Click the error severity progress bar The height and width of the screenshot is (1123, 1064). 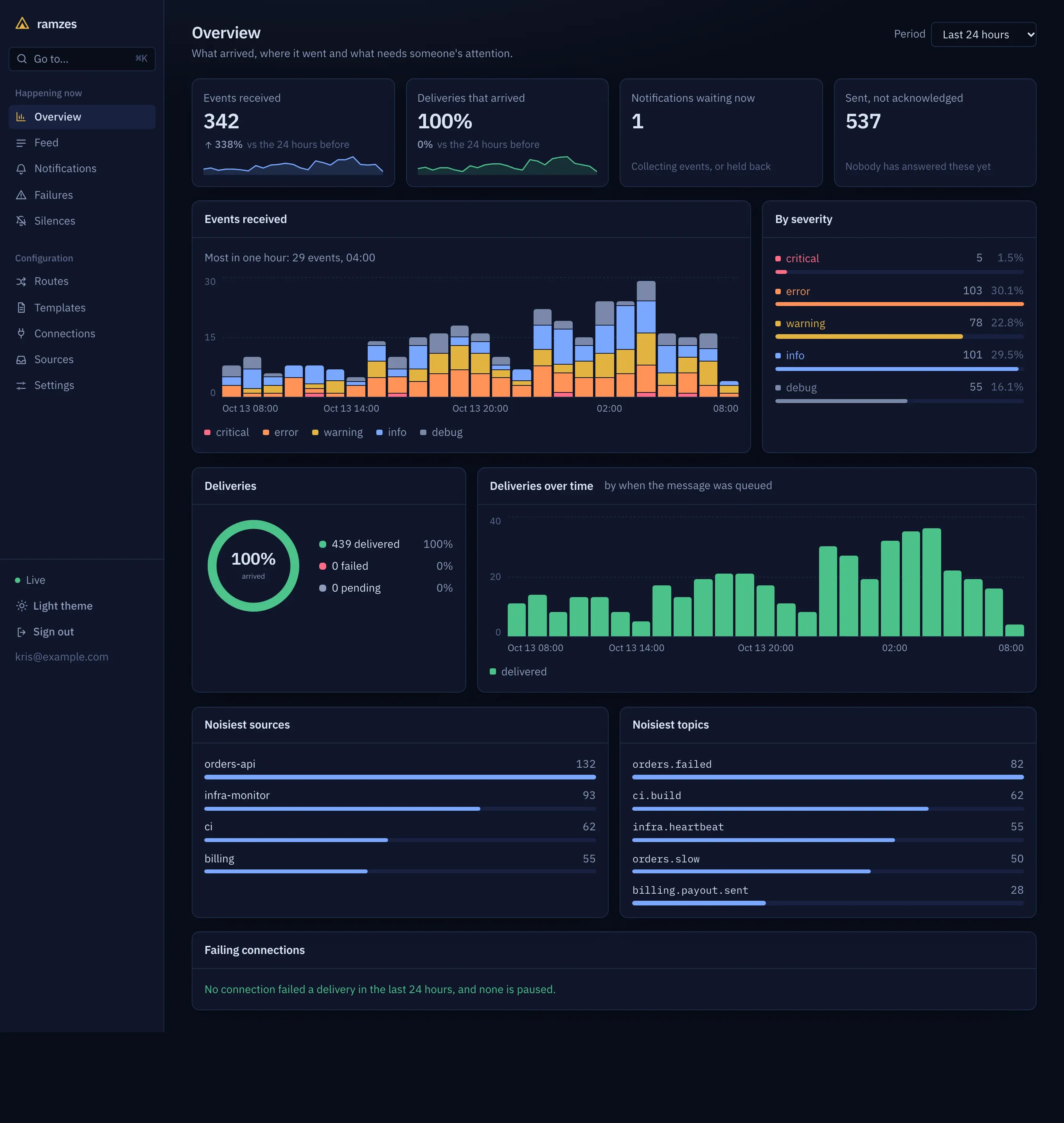point(899,304)
